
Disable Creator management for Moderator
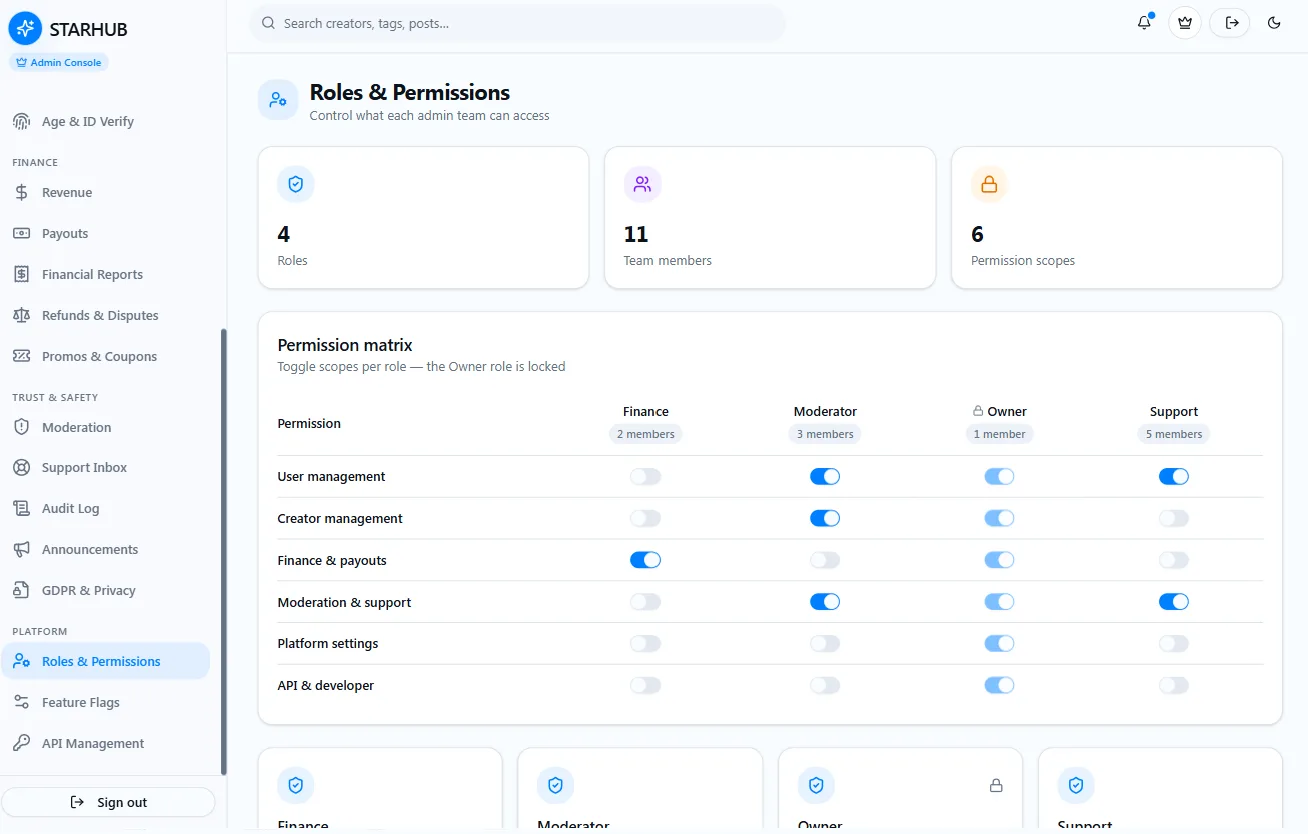[x=825, y=518]
